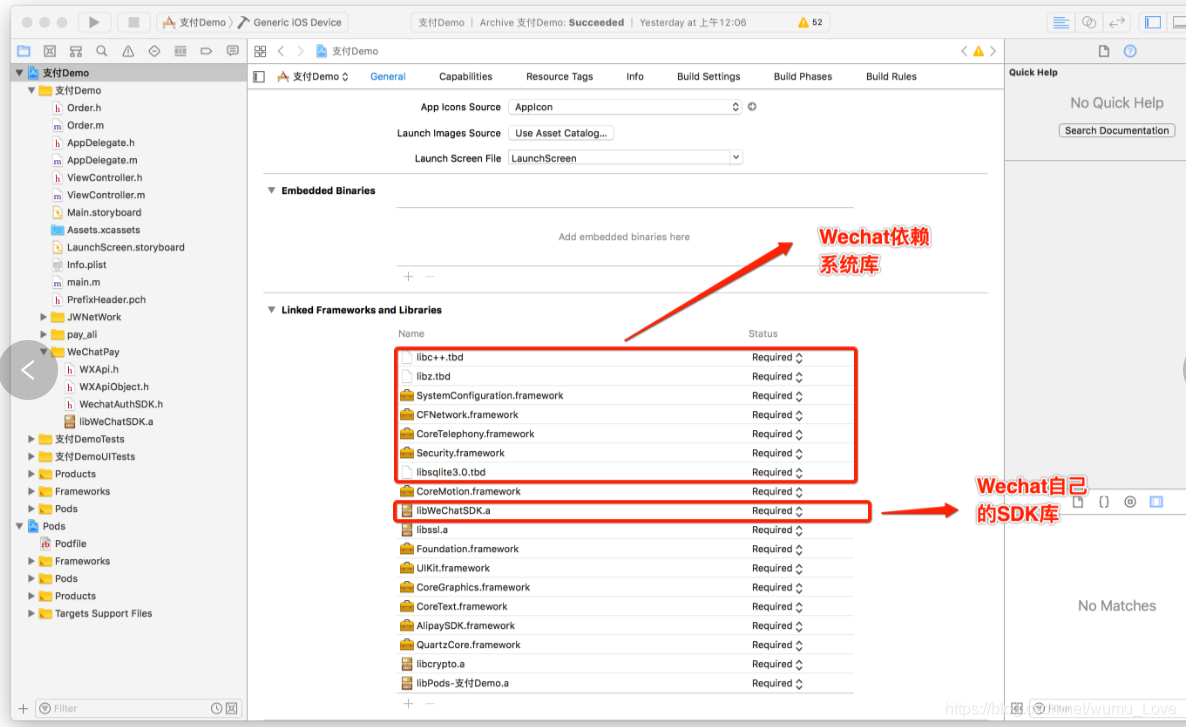1186x727 pixels.
Task: Click the Run (play) button
Action: pos(94,22)
